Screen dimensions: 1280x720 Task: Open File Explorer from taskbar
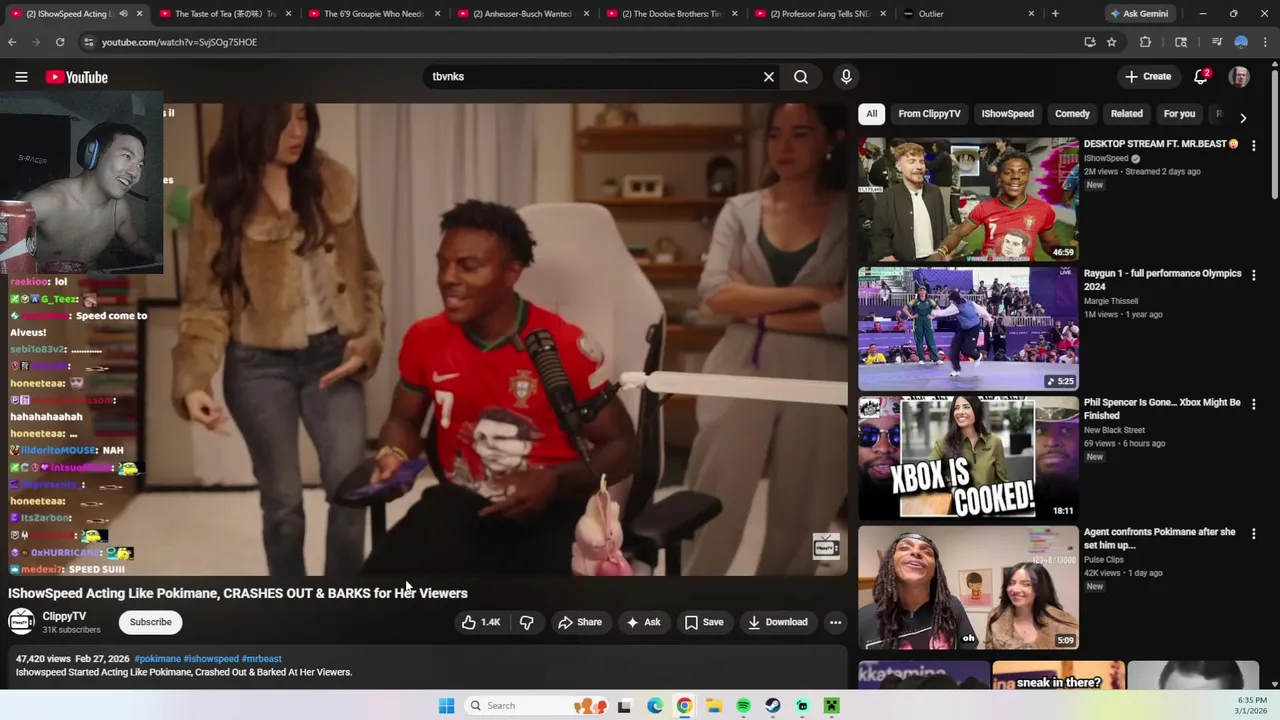coord(714,706)
